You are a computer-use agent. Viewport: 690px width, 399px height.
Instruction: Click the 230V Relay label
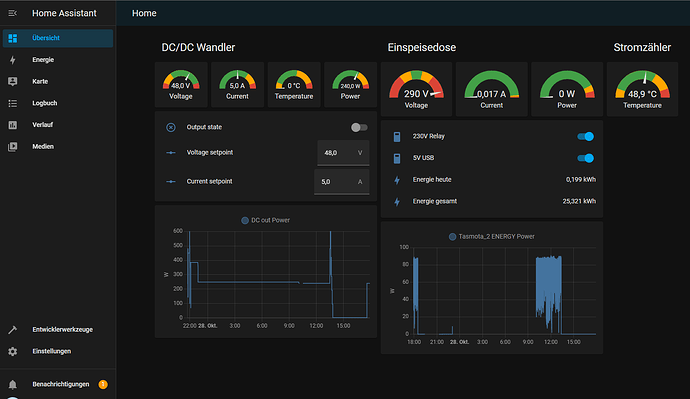pyautogui.click(x=429, y=136)
